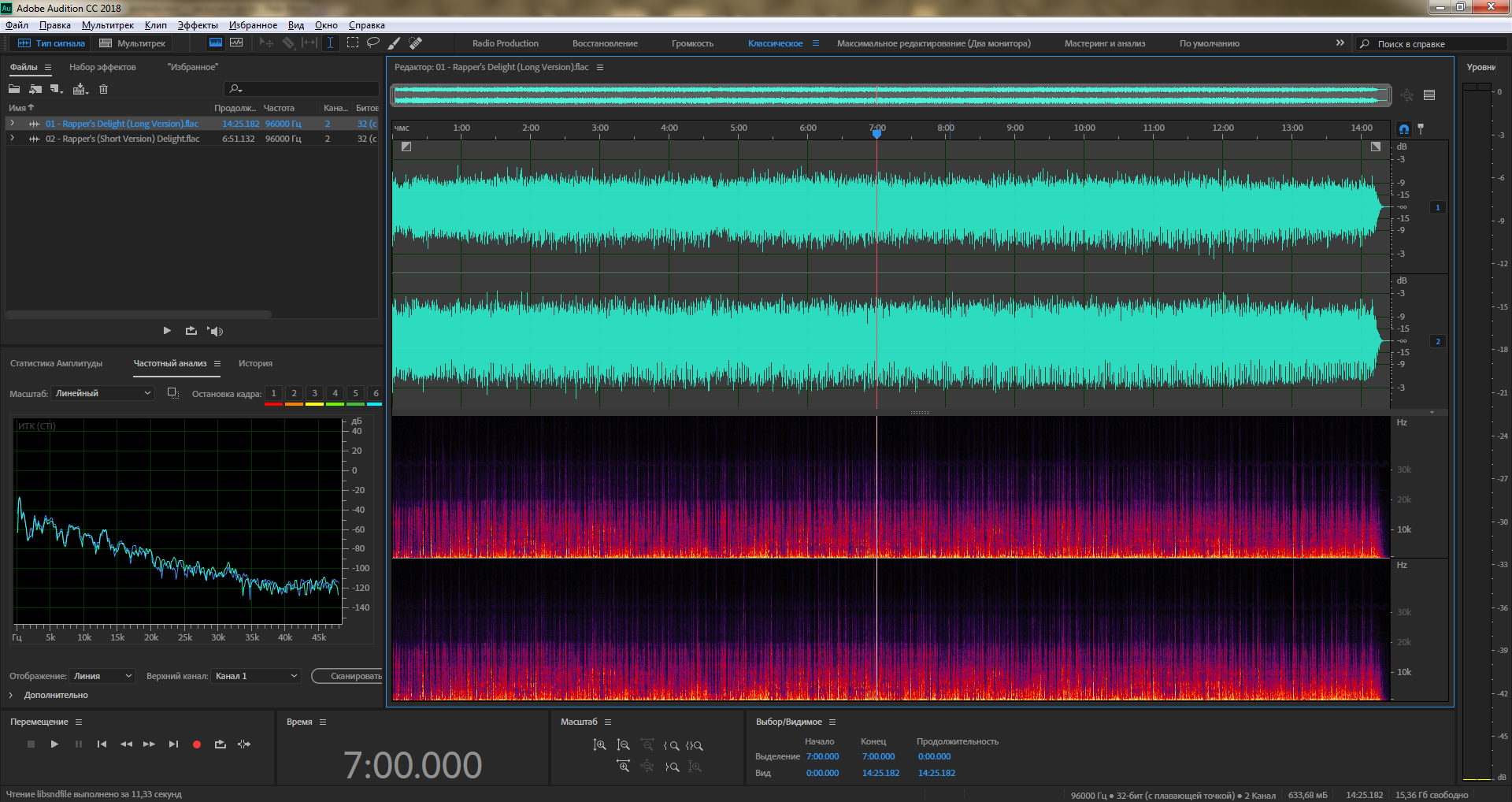Toggle auto-play speaker icon in Files panel
The height and width of the screenshot is (802, 1512).
(215, 331)
